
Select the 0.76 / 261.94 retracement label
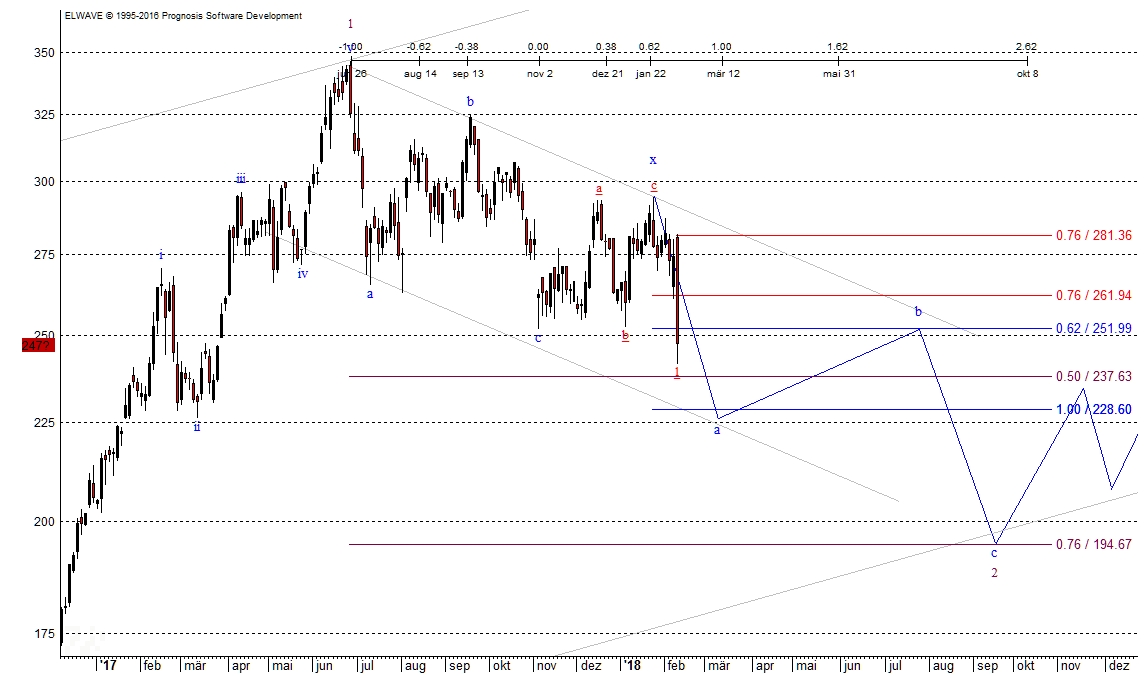coord(1092,294)
